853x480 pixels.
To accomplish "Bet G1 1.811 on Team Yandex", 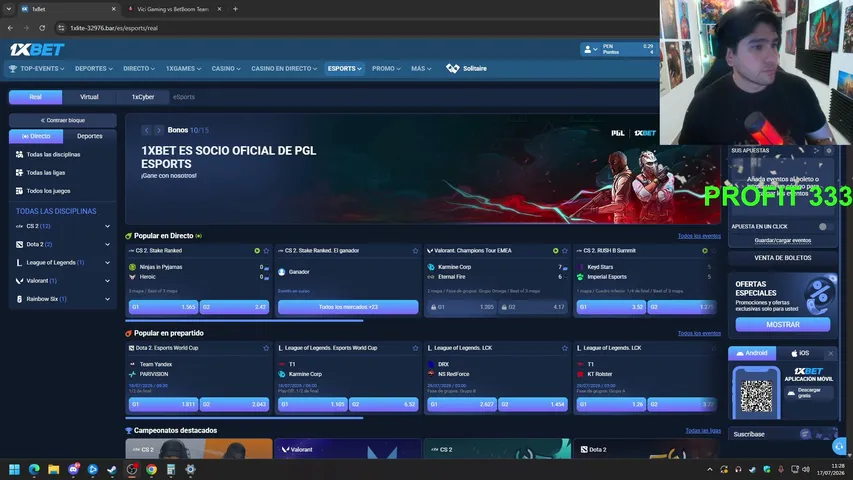I will [163, 404].
